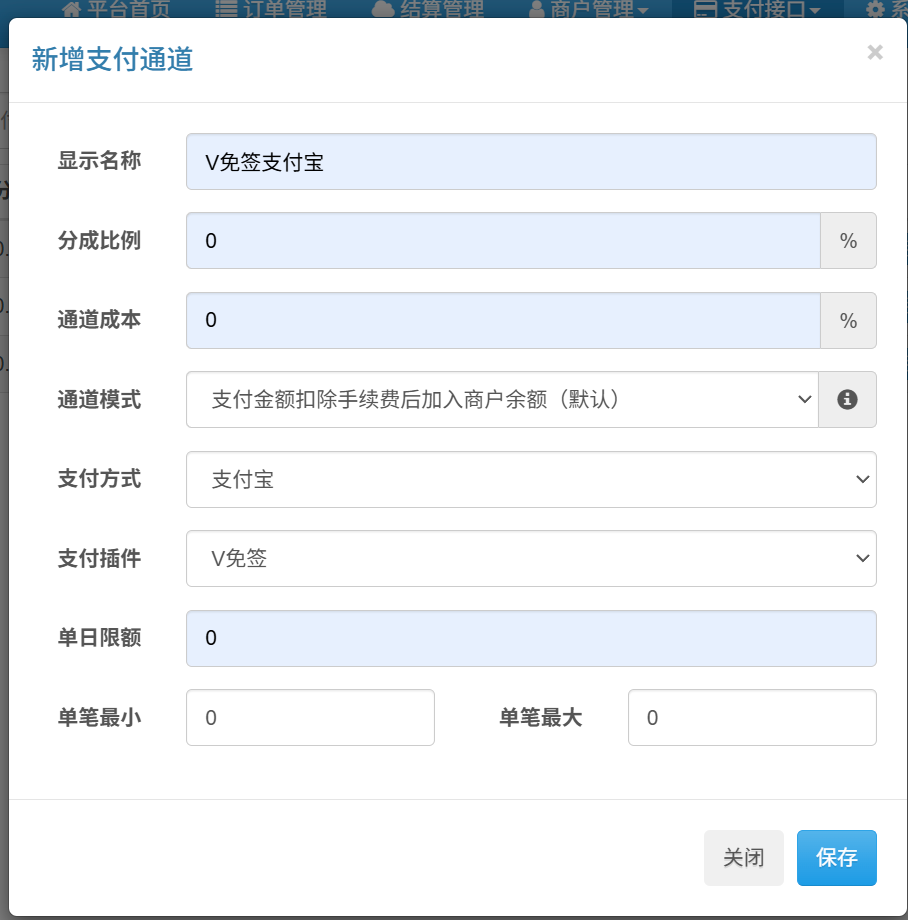The image size is (908, 920).
Task: Click the 单日限额 input field
Action: point(531,638)
